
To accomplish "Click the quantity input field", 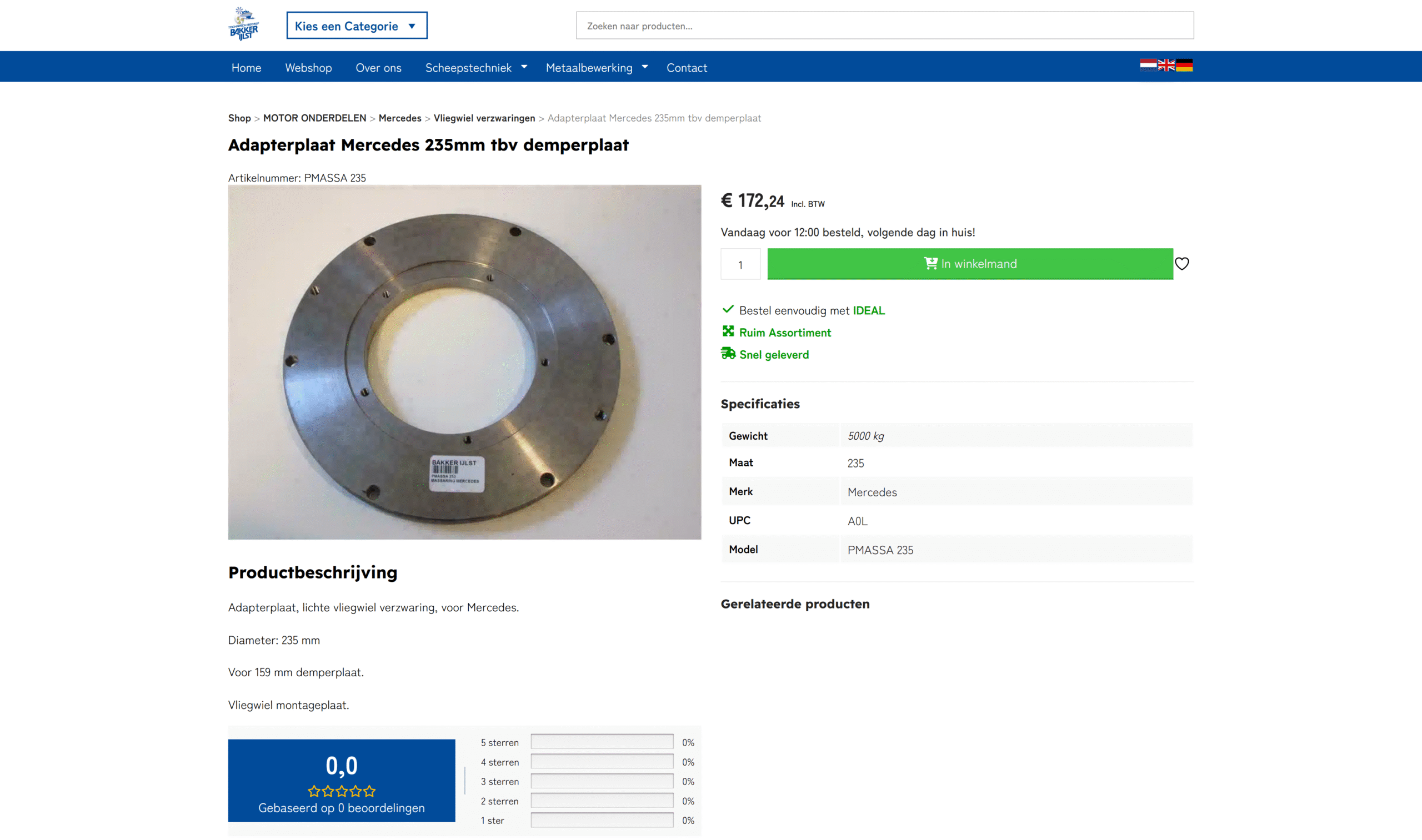I will point(741,264).
